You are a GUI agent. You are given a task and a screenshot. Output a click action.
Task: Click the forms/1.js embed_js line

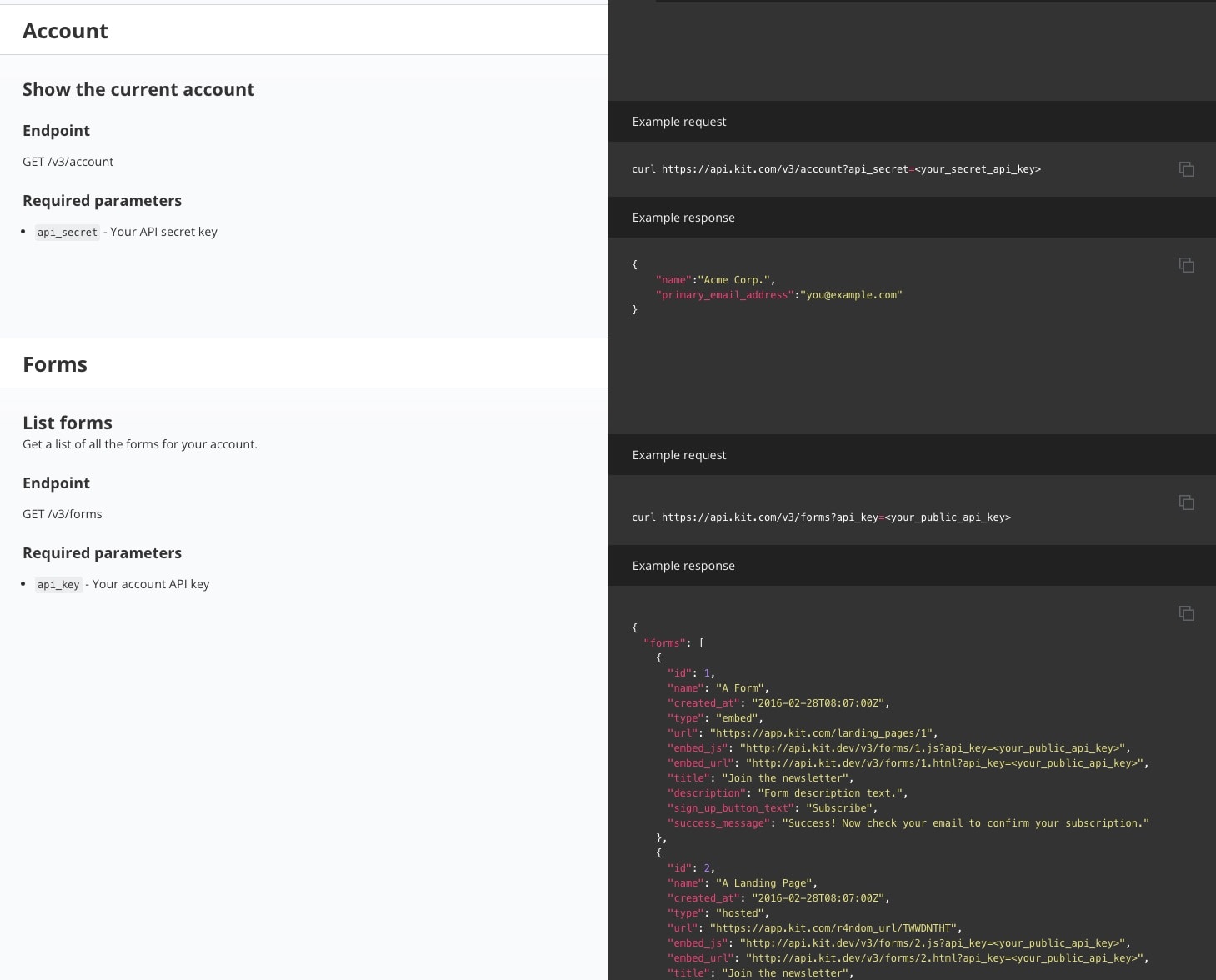click(899, 748)
